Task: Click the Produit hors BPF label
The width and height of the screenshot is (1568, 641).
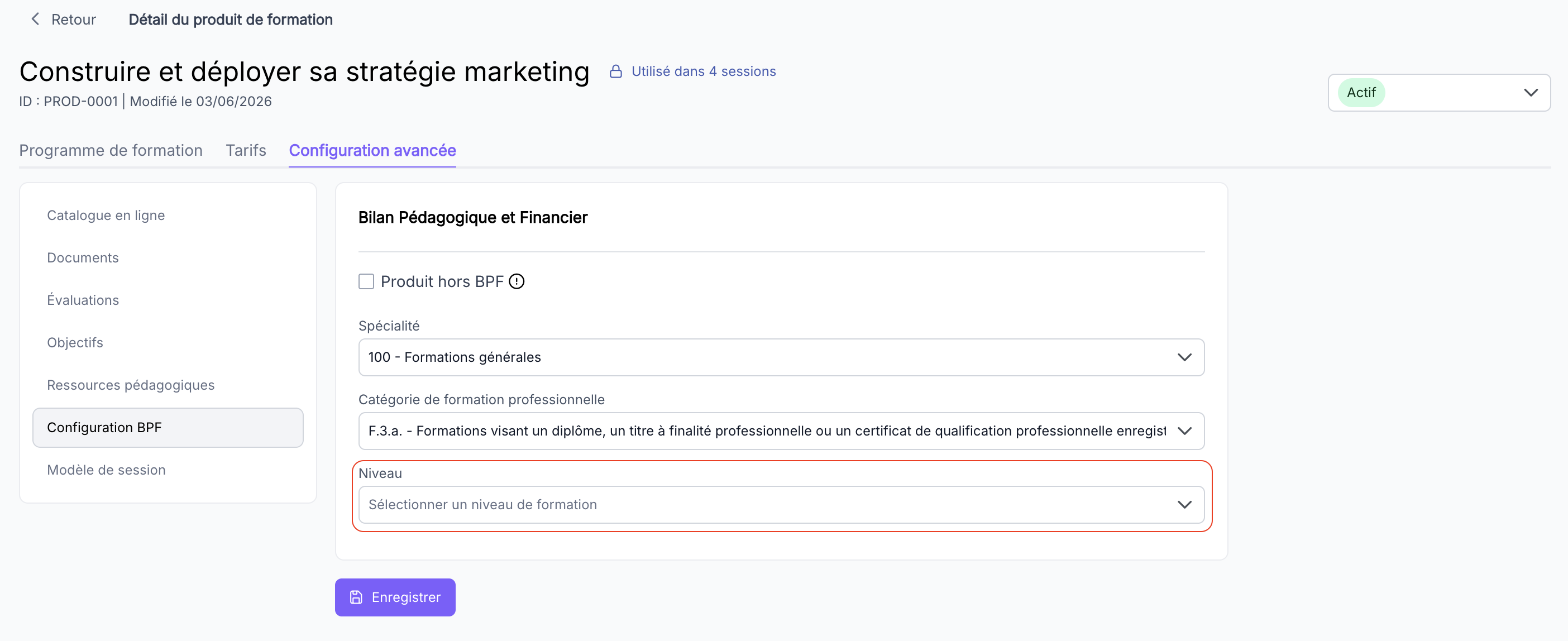Action: pos(442,282)
